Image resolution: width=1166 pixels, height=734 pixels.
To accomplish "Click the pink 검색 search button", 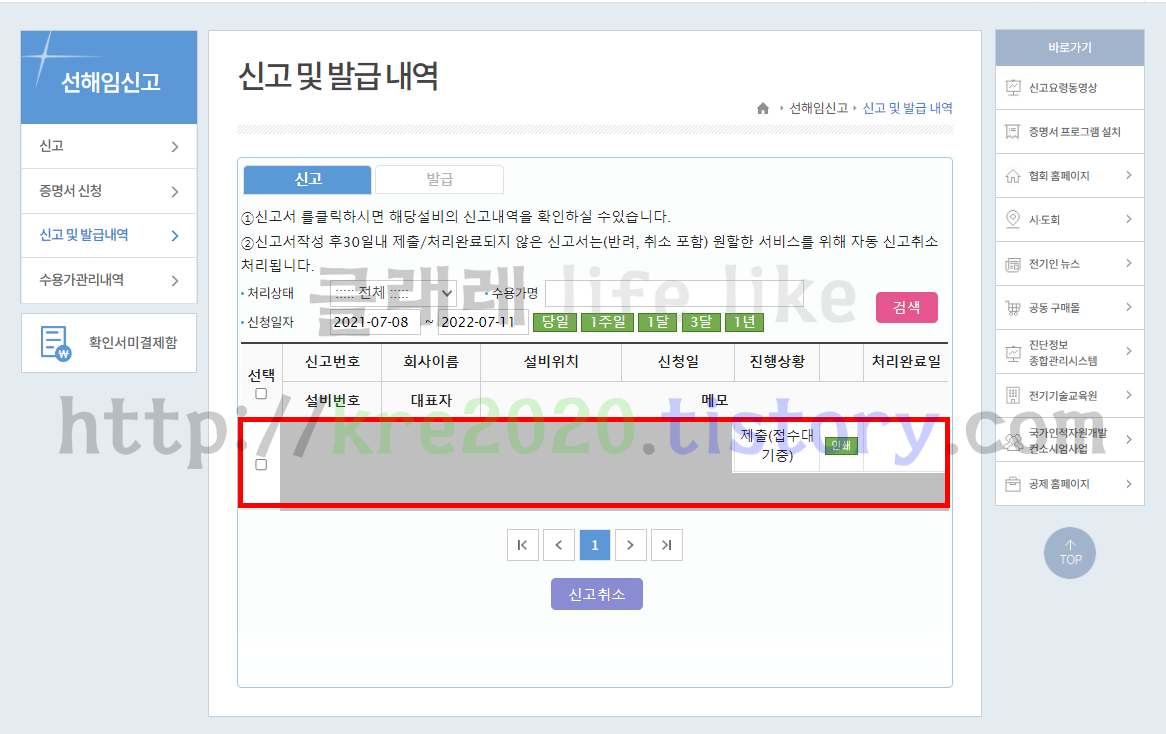I will 906,308.
